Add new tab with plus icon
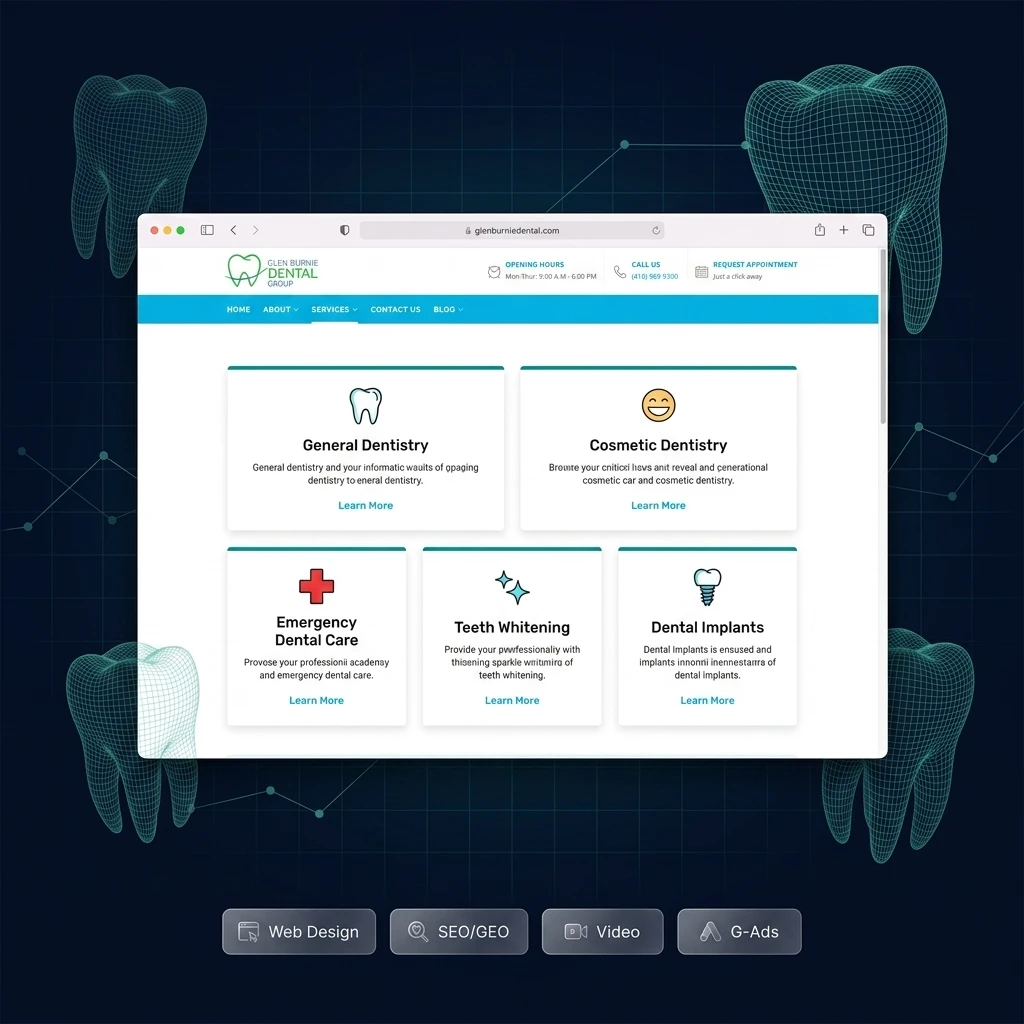The width and height of the screenshot is (1024, 1024). point(844,230)
